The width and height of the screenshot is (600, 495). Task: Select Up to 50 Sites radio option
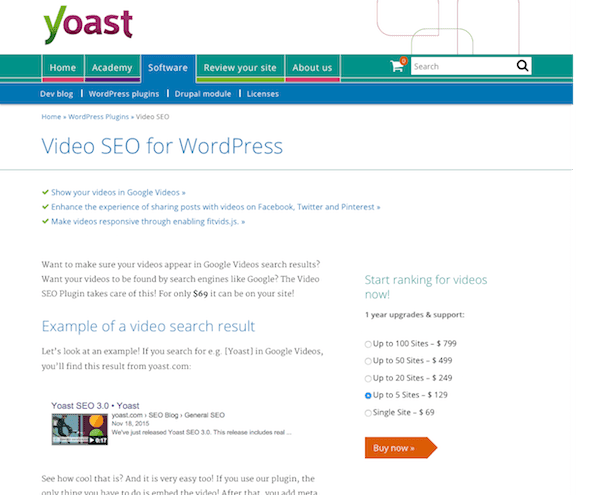pos(368,361)
